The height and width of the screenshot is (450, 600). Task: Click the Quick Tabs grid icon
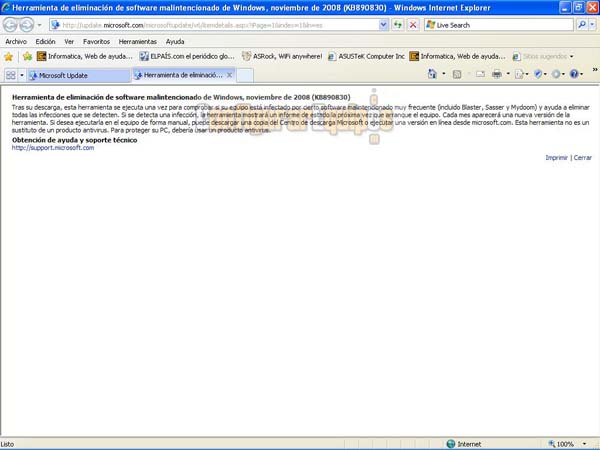coord(11,75)
